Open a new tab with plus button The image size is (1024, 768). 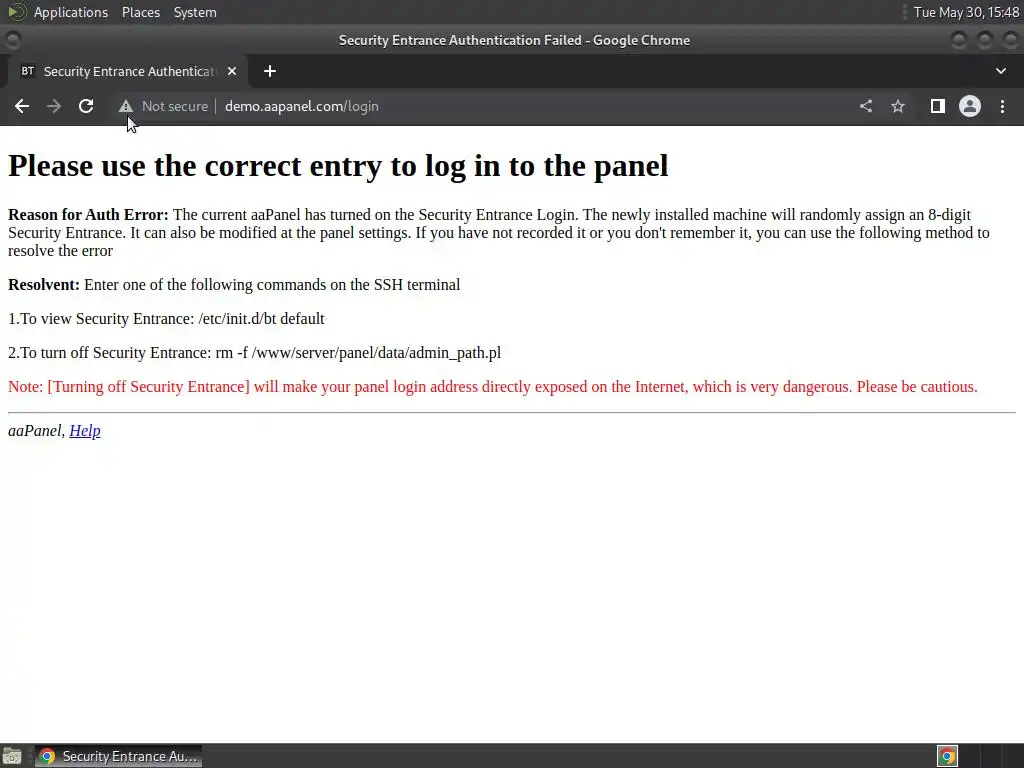click(270, 71)
